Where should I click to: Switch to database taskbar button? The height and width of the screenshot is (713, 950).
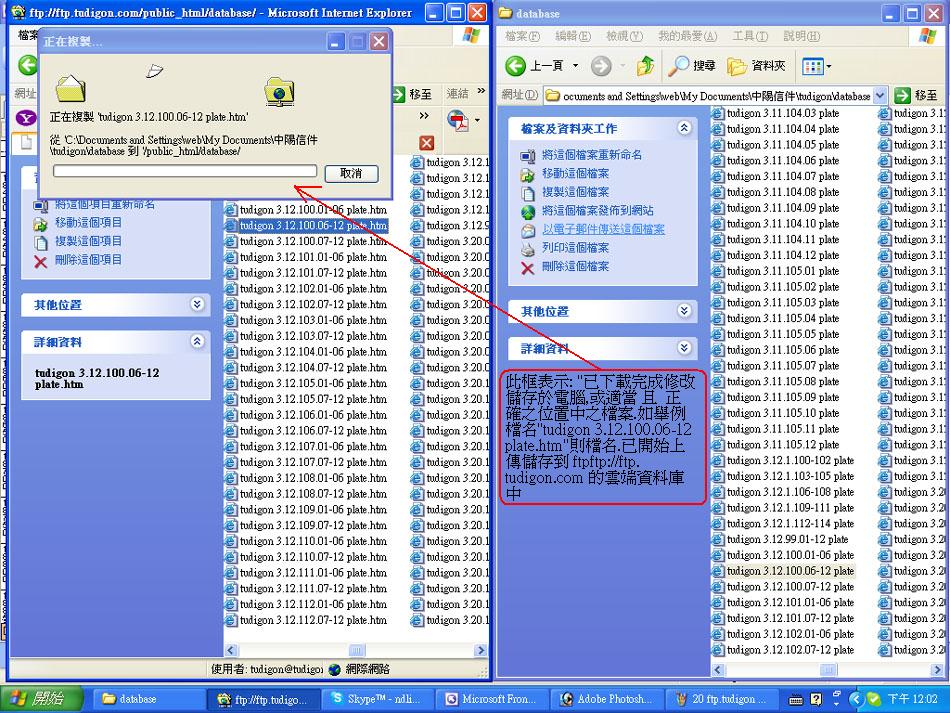tap(150, 699)
